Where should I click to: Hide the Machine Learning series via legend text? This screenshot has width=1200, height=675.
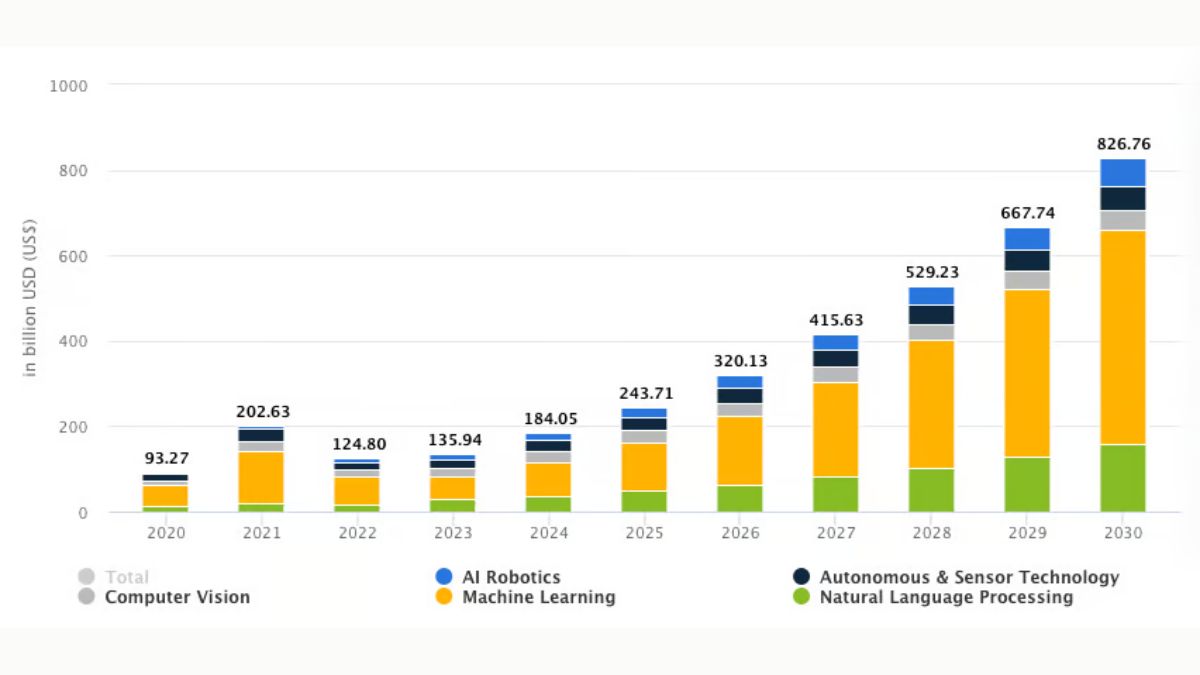pos(538,597)
